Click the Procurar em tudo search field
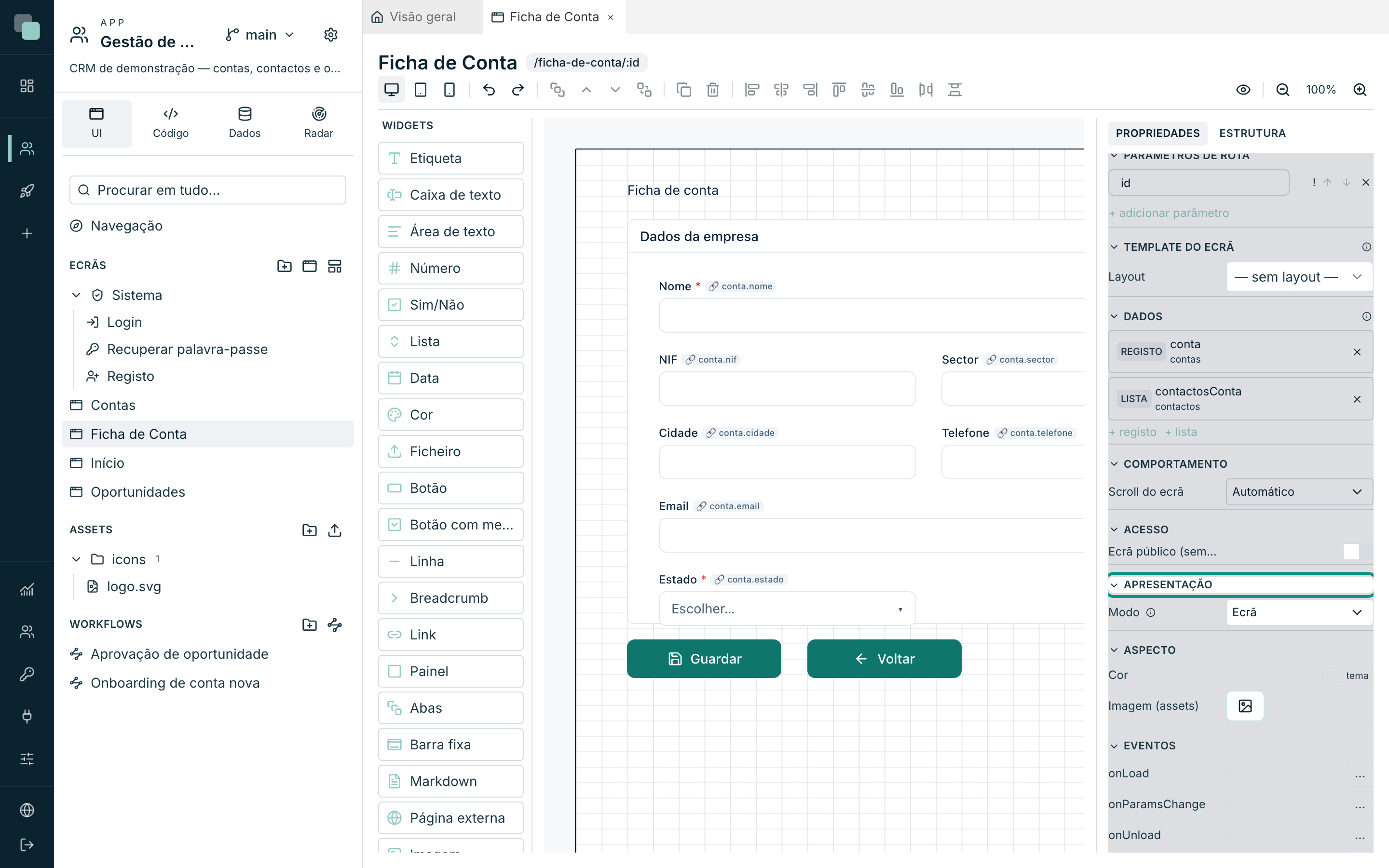Image resolution: width=1389 pixels, height=868 pixels. point(208,190)
